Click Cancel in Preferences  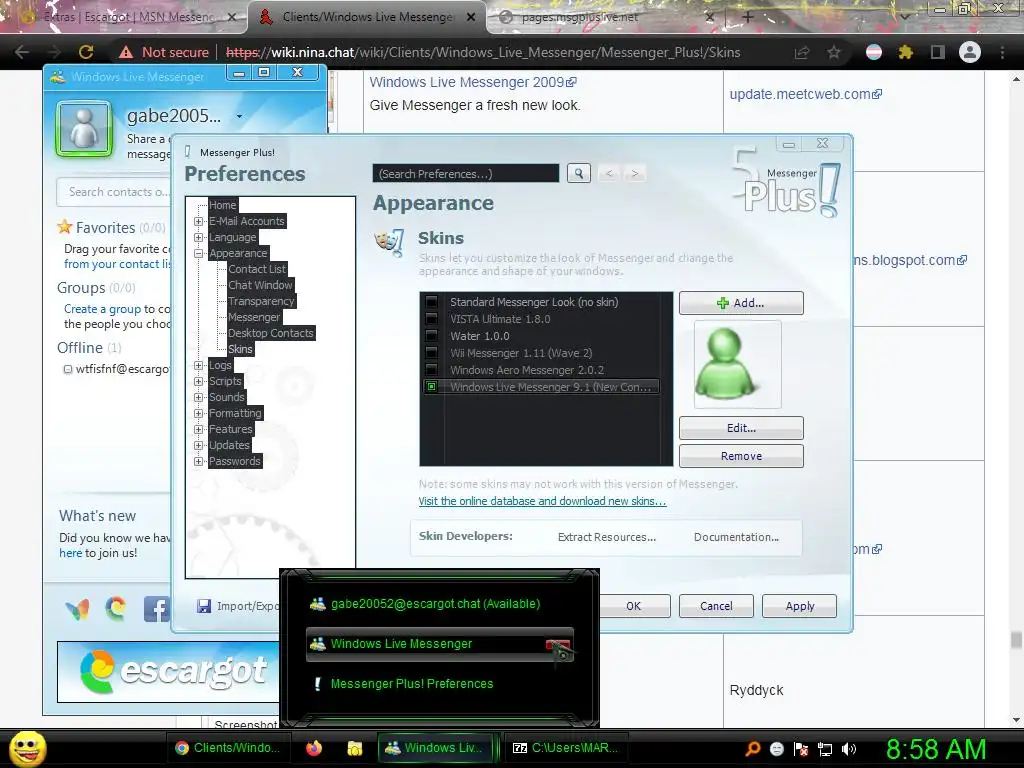(x=716, y=606)
